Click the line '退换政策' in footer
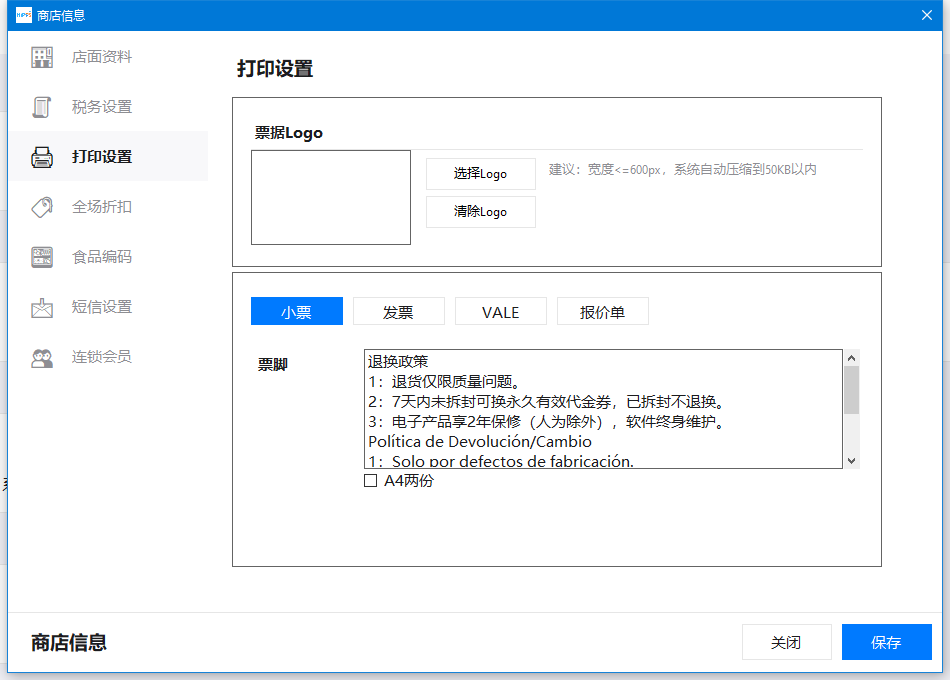This screenshot has height=680, width=950. click(398, 362)
